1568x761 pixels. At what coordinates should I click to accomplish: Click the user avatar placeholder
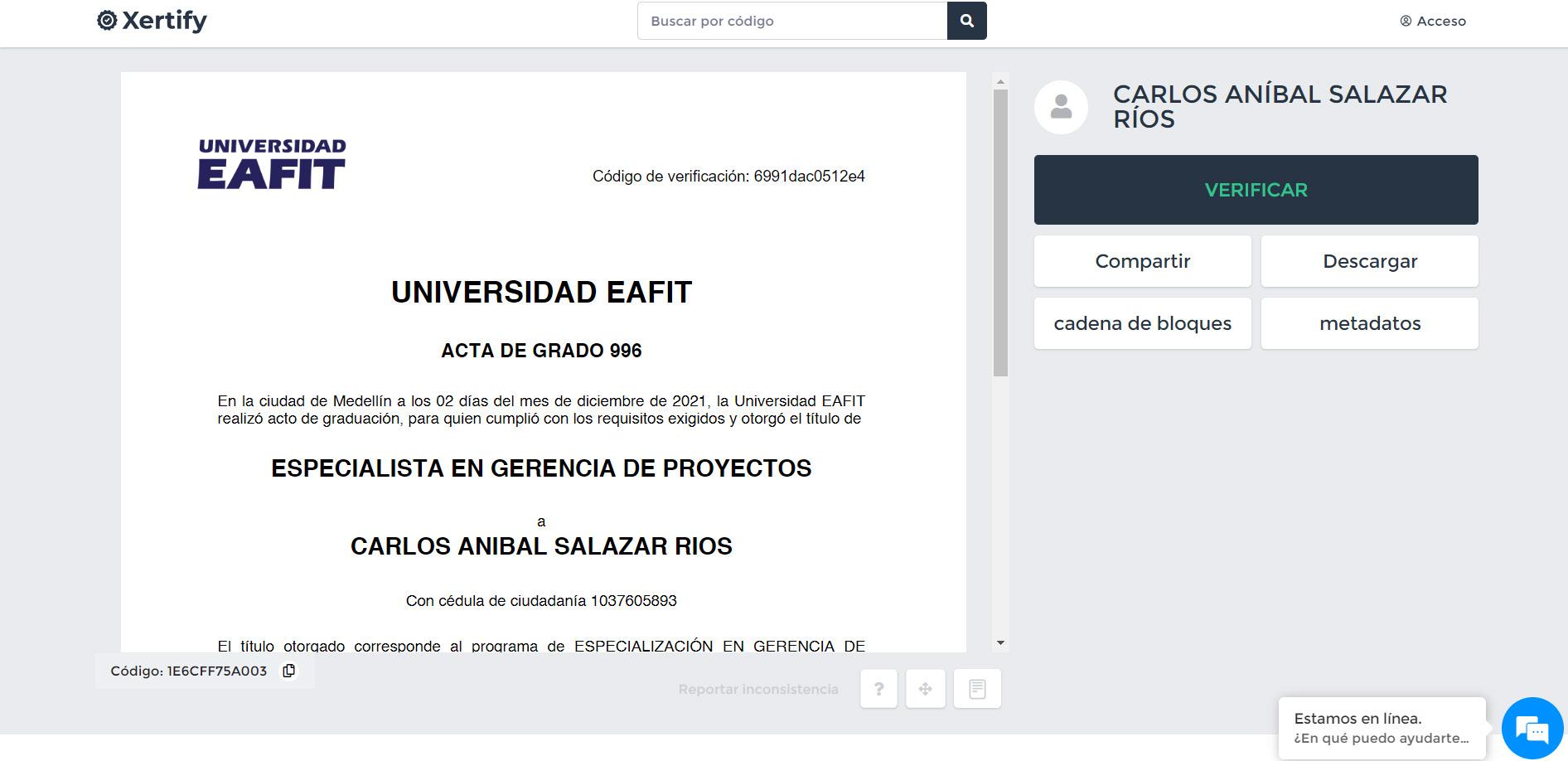point(1061,107)
